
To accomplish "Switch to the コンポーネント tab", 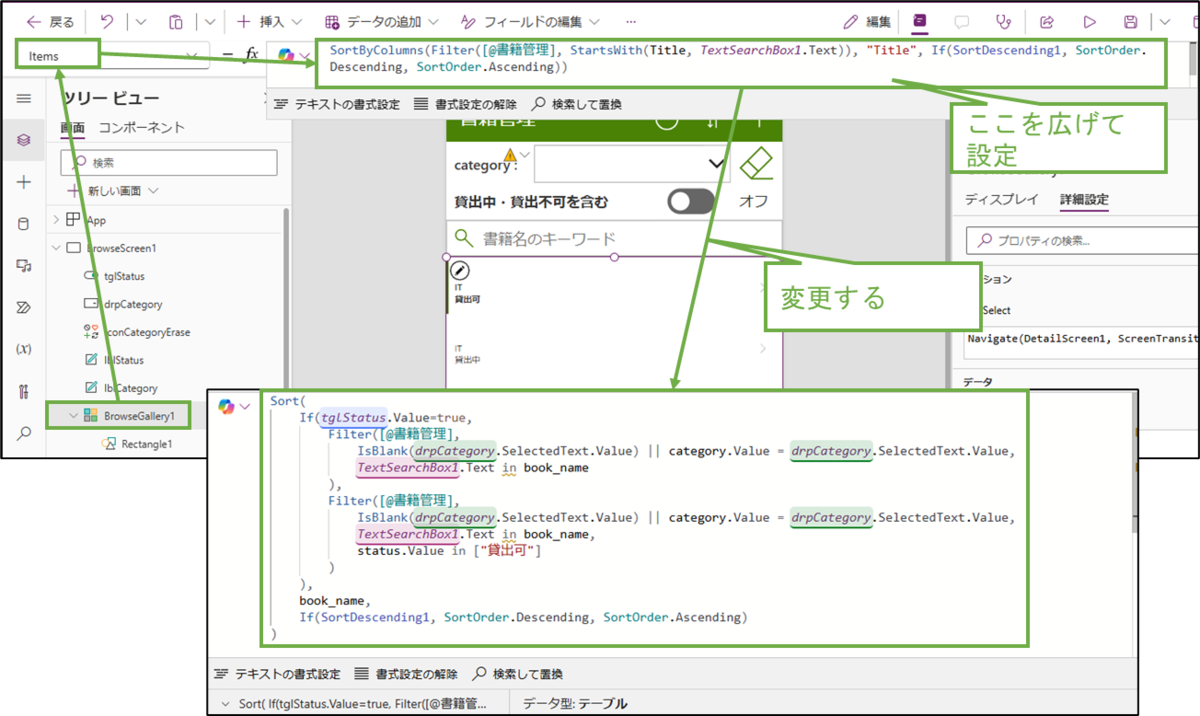I will tap(141, 128).
